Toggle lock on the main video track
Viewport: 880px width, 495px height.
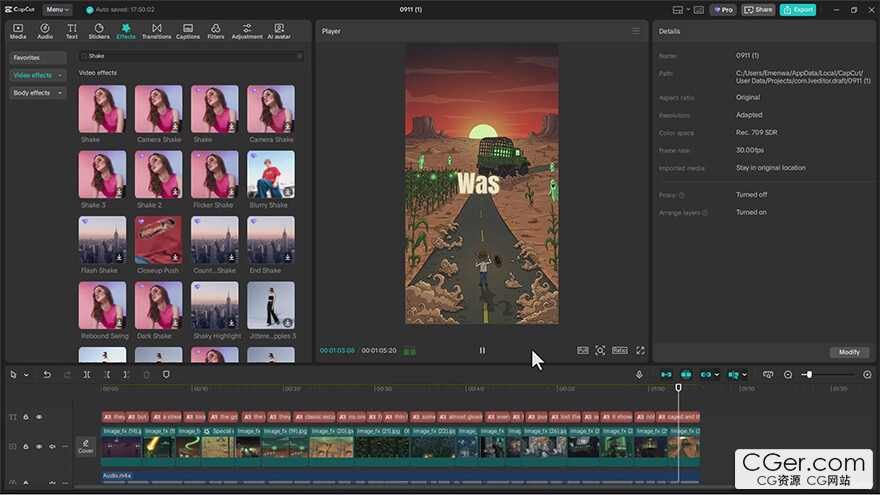(26, 446)
